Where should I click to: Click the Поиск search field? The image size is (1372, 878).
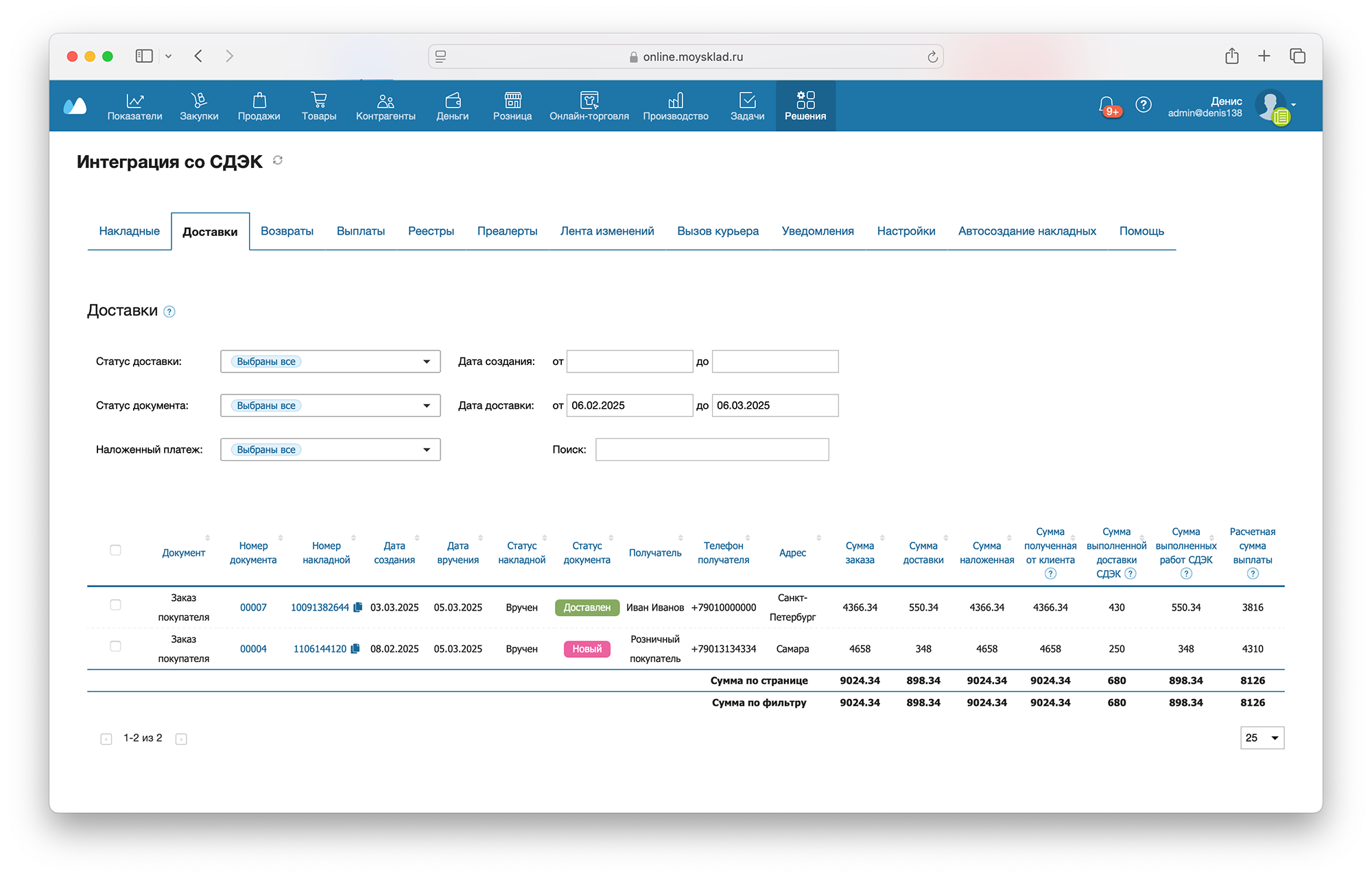(711, 450)
